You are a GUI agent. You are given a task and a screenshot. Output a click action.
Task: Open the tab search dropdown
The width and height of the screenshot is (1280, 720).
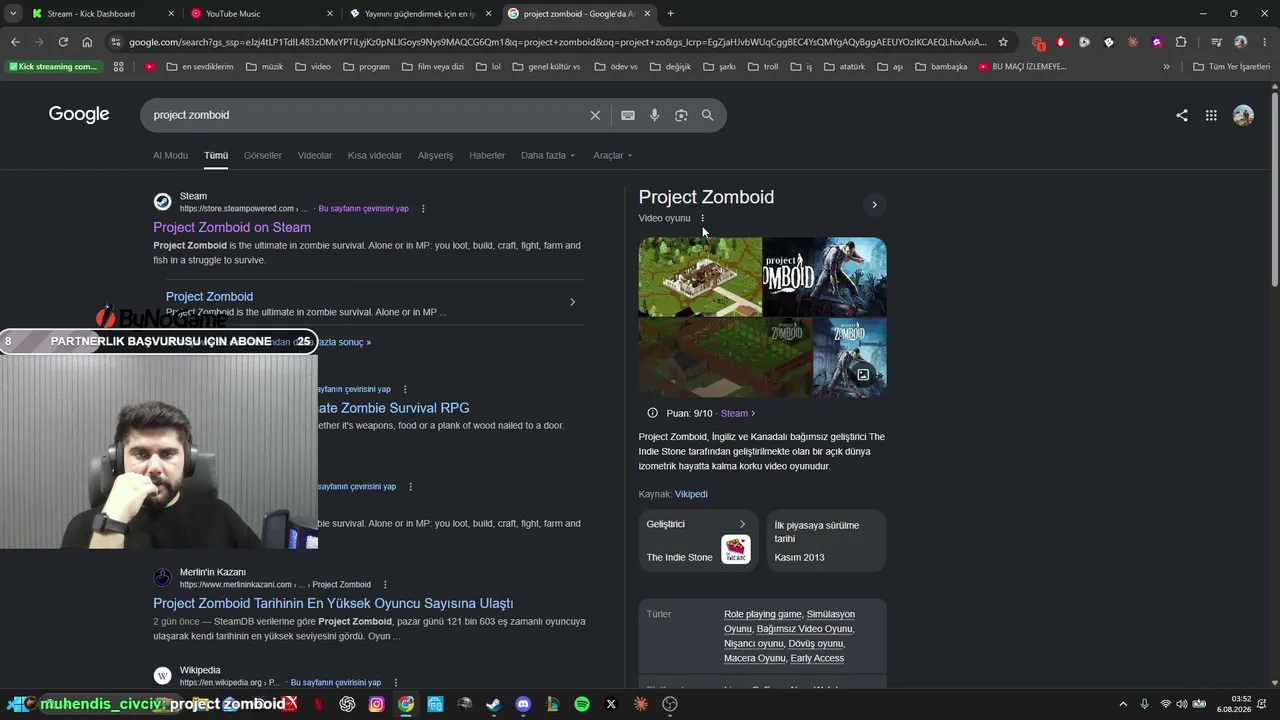coord(13,14)
